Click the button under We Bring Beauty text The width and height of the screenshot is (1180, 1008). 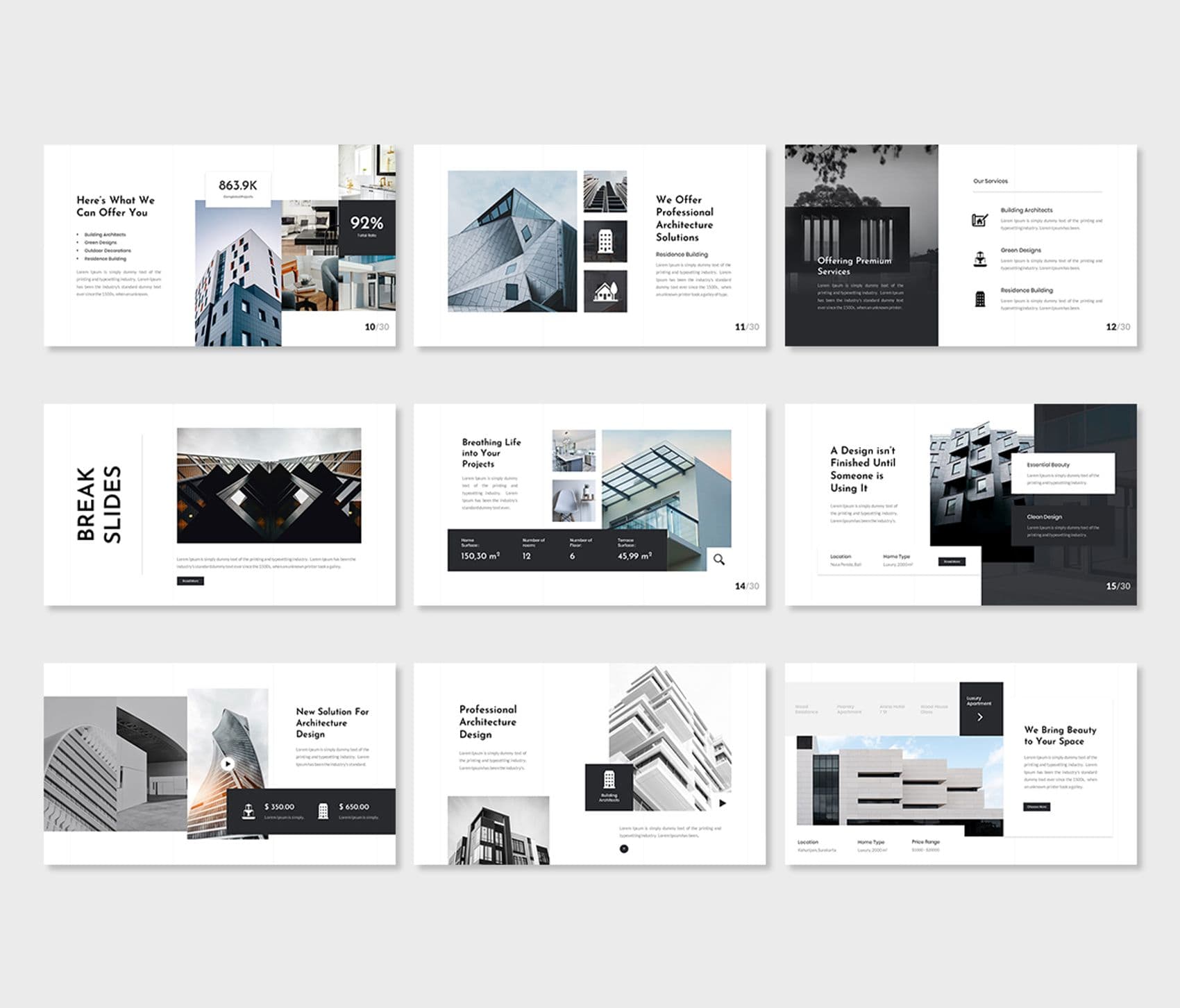coord(1036,807)
